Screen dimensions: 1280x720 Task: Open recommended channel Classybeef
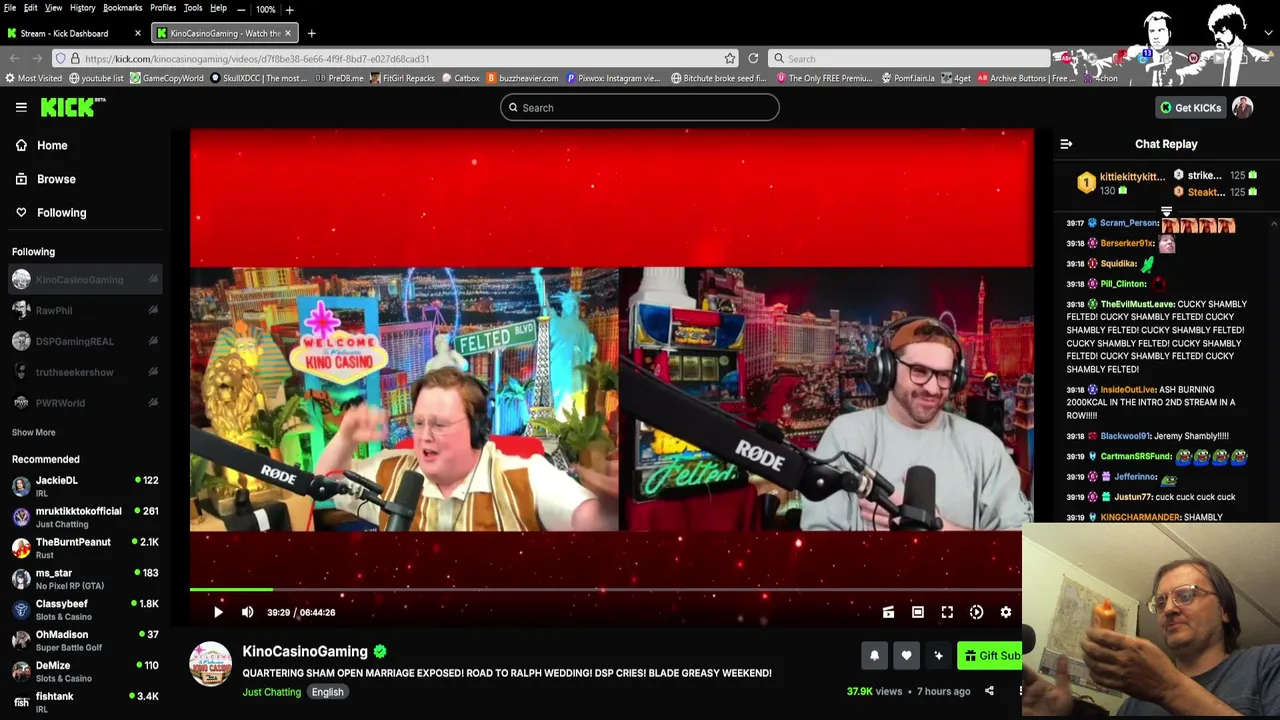point(85,610)
